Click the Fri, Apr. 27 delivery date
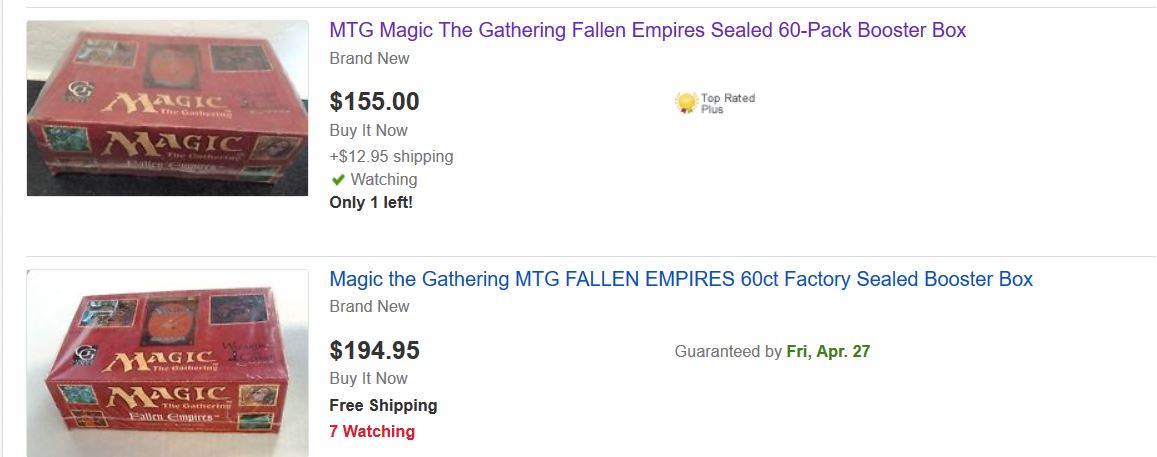The height and width of the screenshot is (457, 1157). (x=828, y=352)
